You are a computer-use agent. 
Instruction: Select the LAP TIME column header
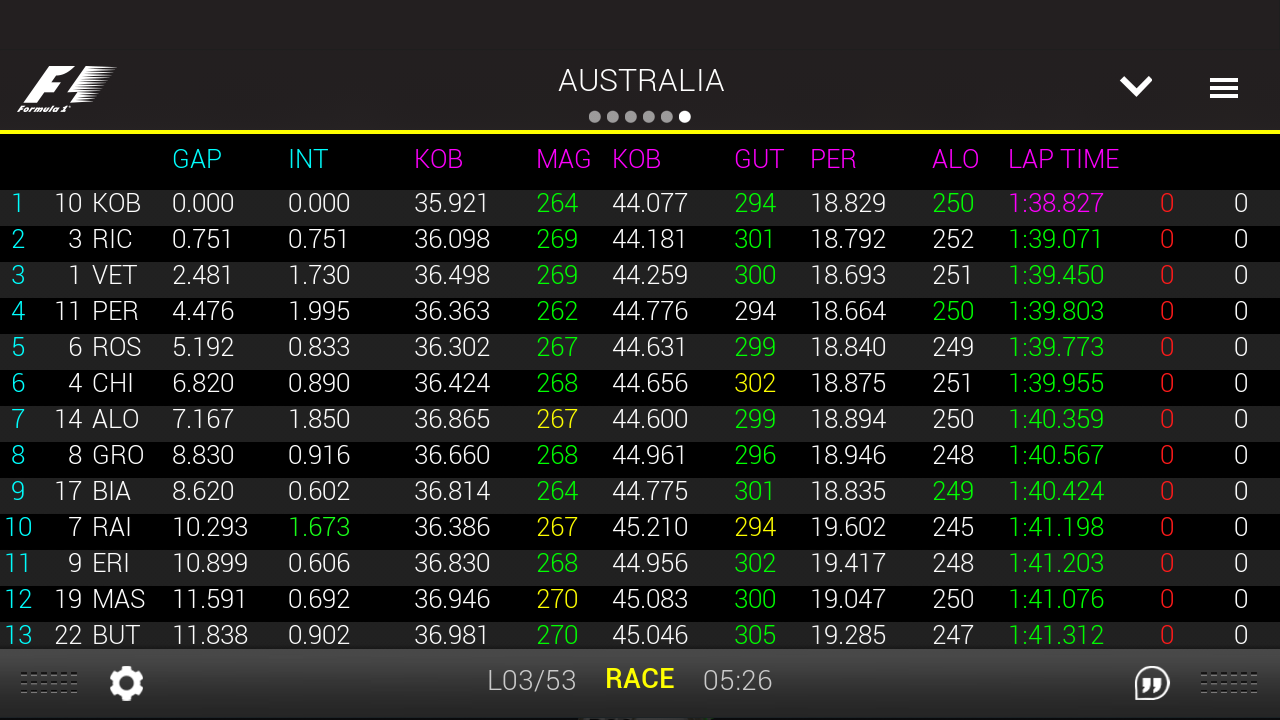pos(1063,159)
